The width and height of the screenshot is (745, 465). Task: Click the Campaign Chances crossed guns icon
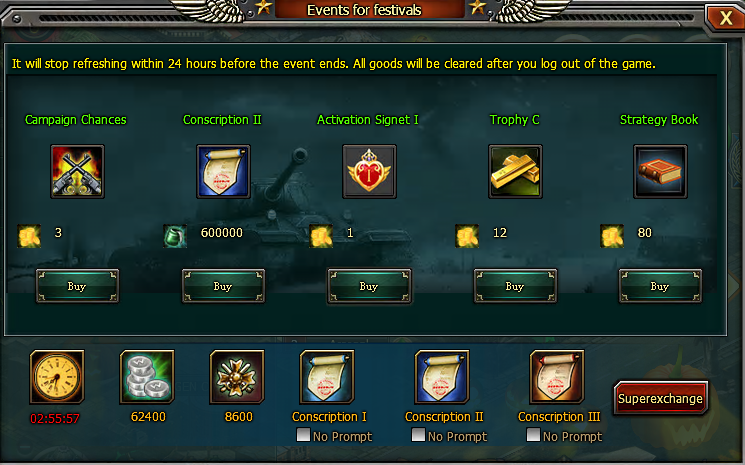pyautogui.click(x=77, y=171)
